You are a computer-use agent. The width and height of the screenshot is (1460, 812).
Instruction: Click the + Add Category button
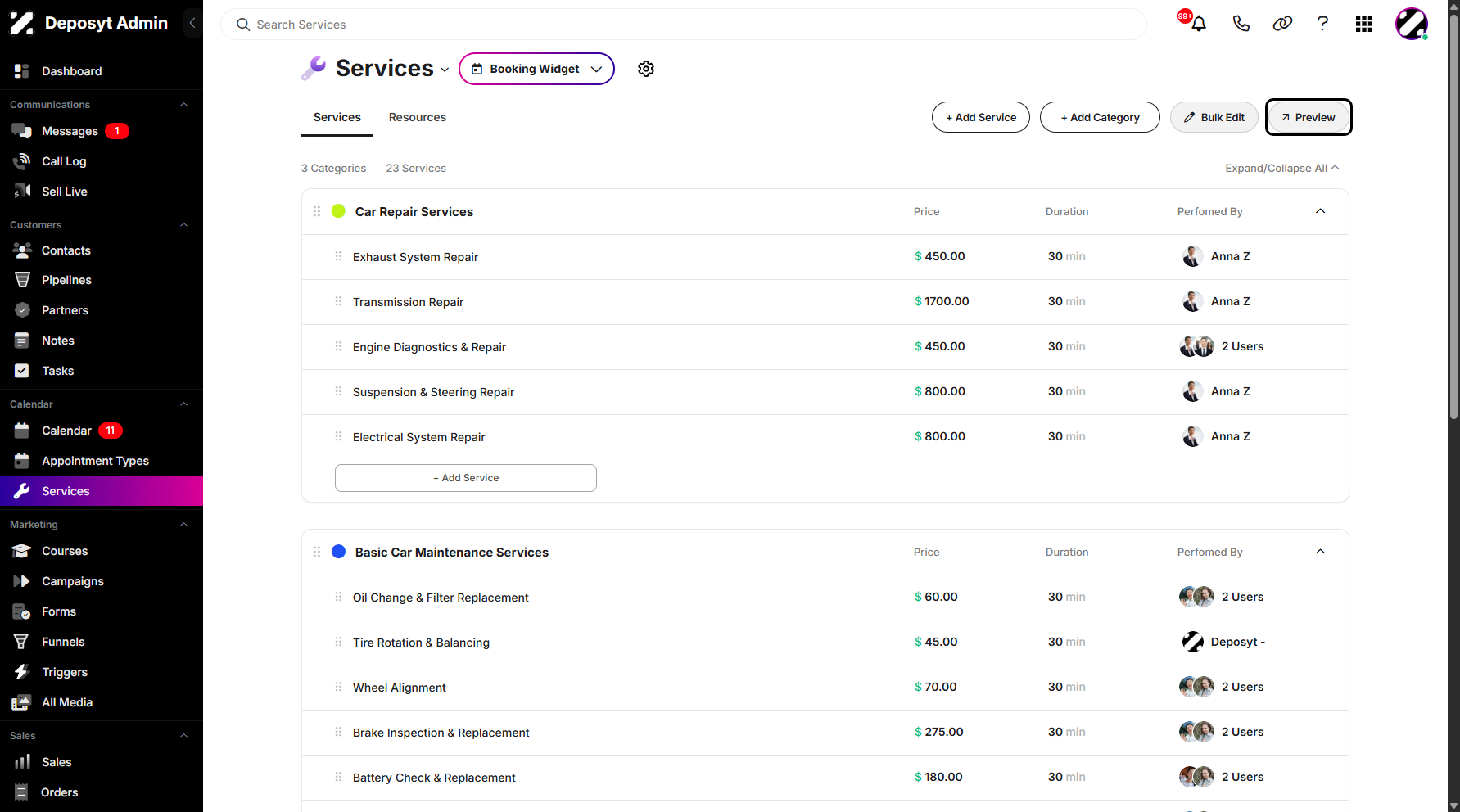(x=1100, y=117)
